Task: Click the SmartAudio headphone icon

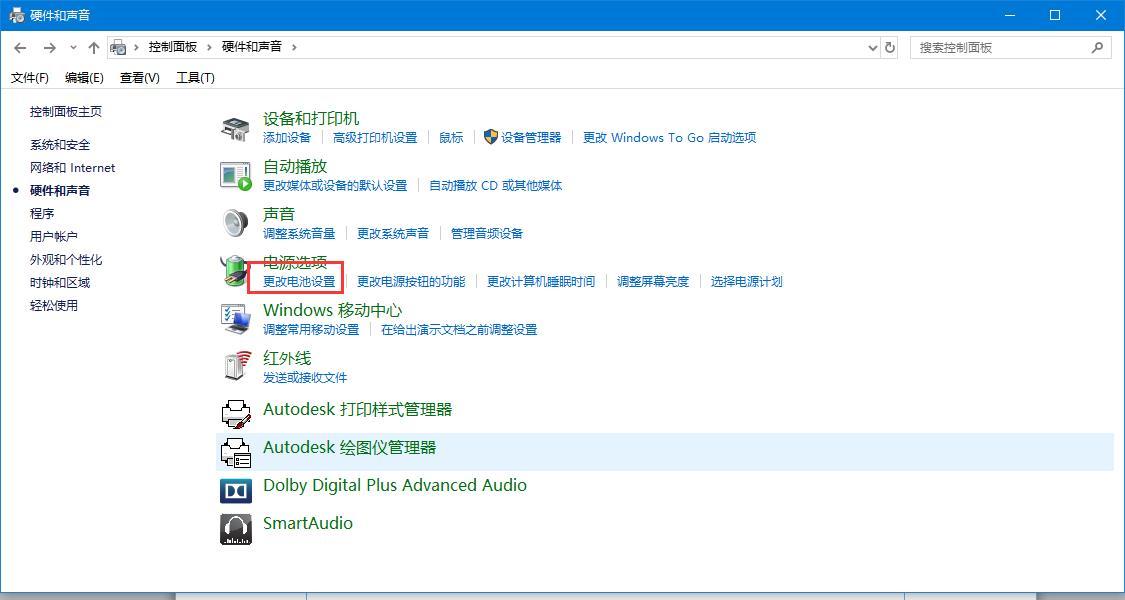Action: tap(235, 529)
